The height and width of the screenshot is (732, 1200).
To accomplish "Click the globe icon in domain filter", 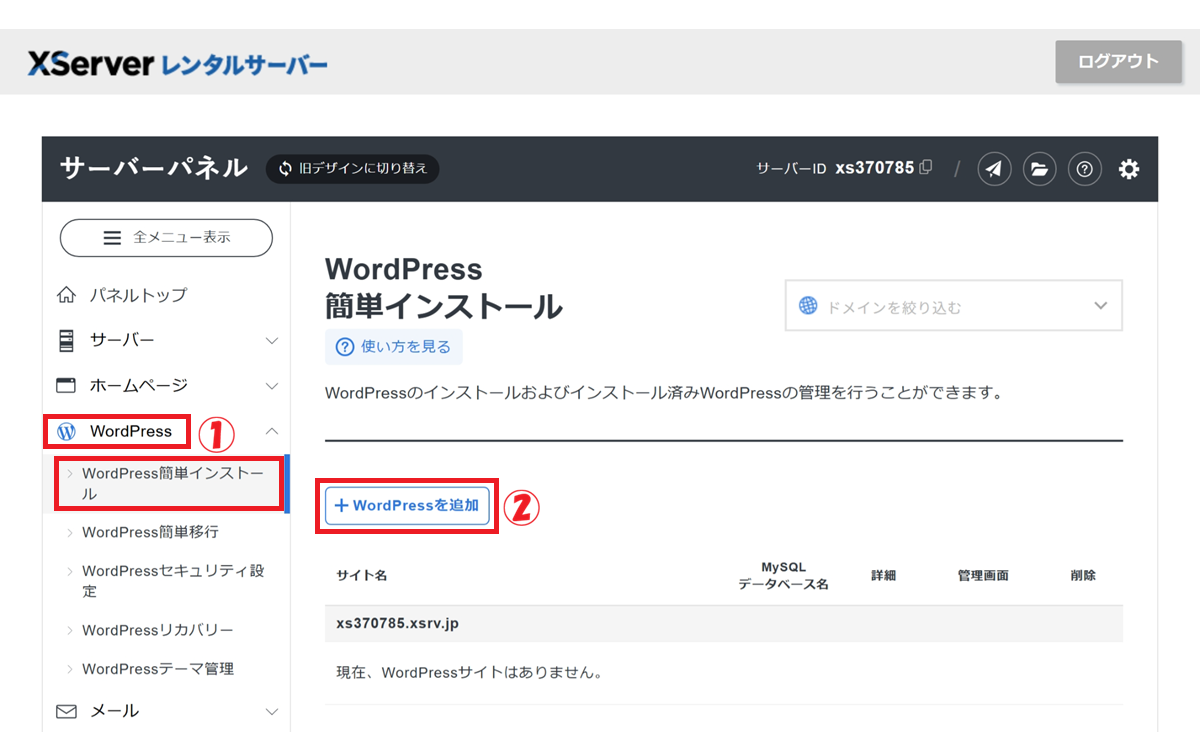I will [x=808, y=306].
